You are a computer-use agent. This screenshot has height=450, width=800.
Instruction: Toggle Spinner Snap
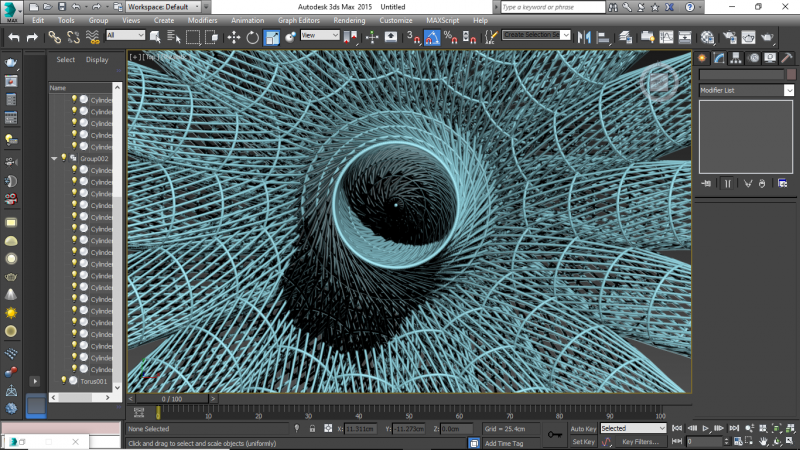[469, 37]
